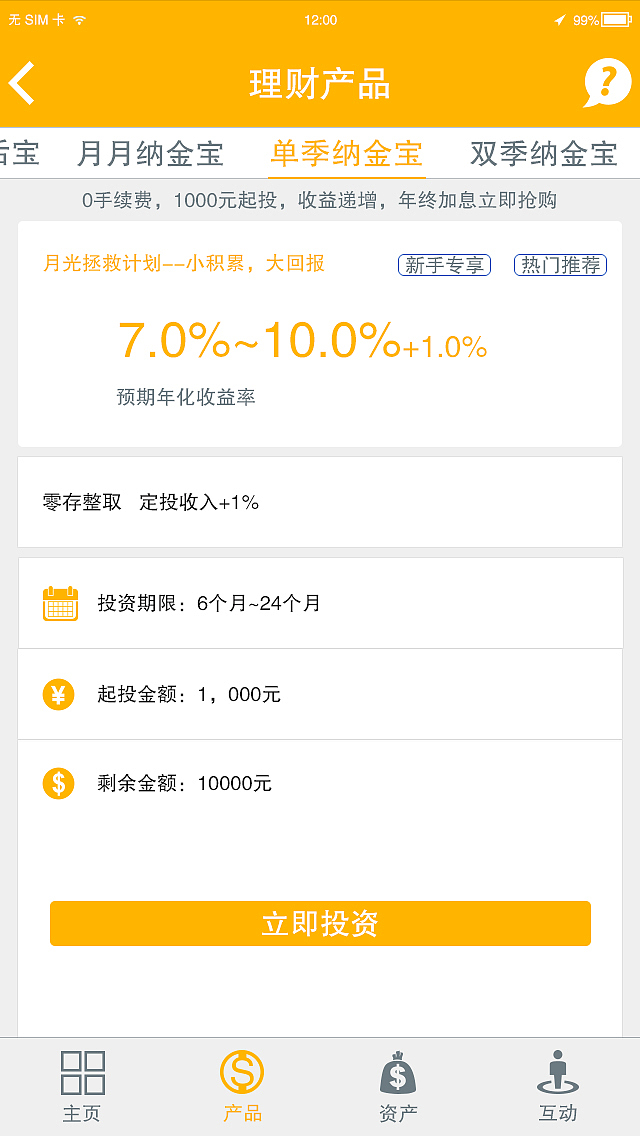This screenshot has width=640, height=1136.
Task: Click the dollar coin icon beside 剩余金额
Action: tap(59, 784)
